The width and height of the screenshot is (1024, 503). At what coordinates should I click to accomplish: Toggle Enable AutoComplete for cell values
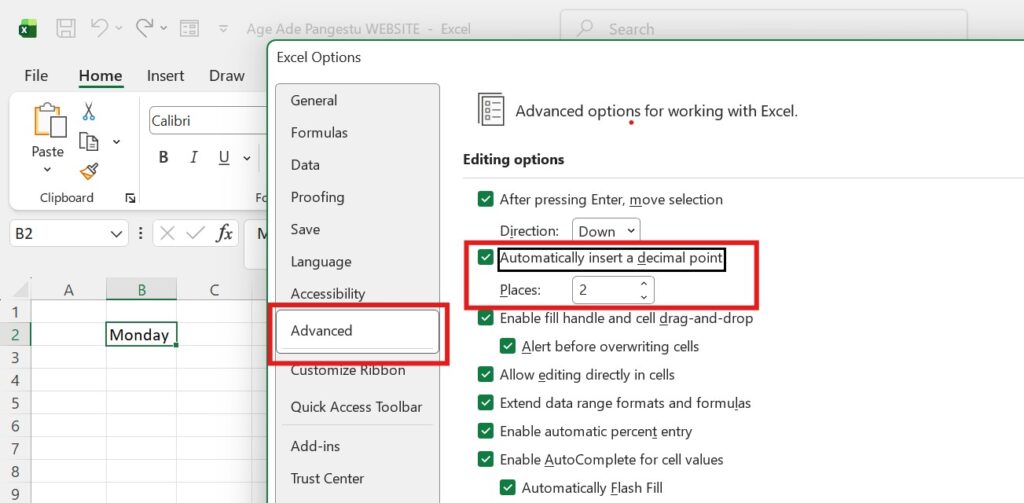(x=485, y=459)
